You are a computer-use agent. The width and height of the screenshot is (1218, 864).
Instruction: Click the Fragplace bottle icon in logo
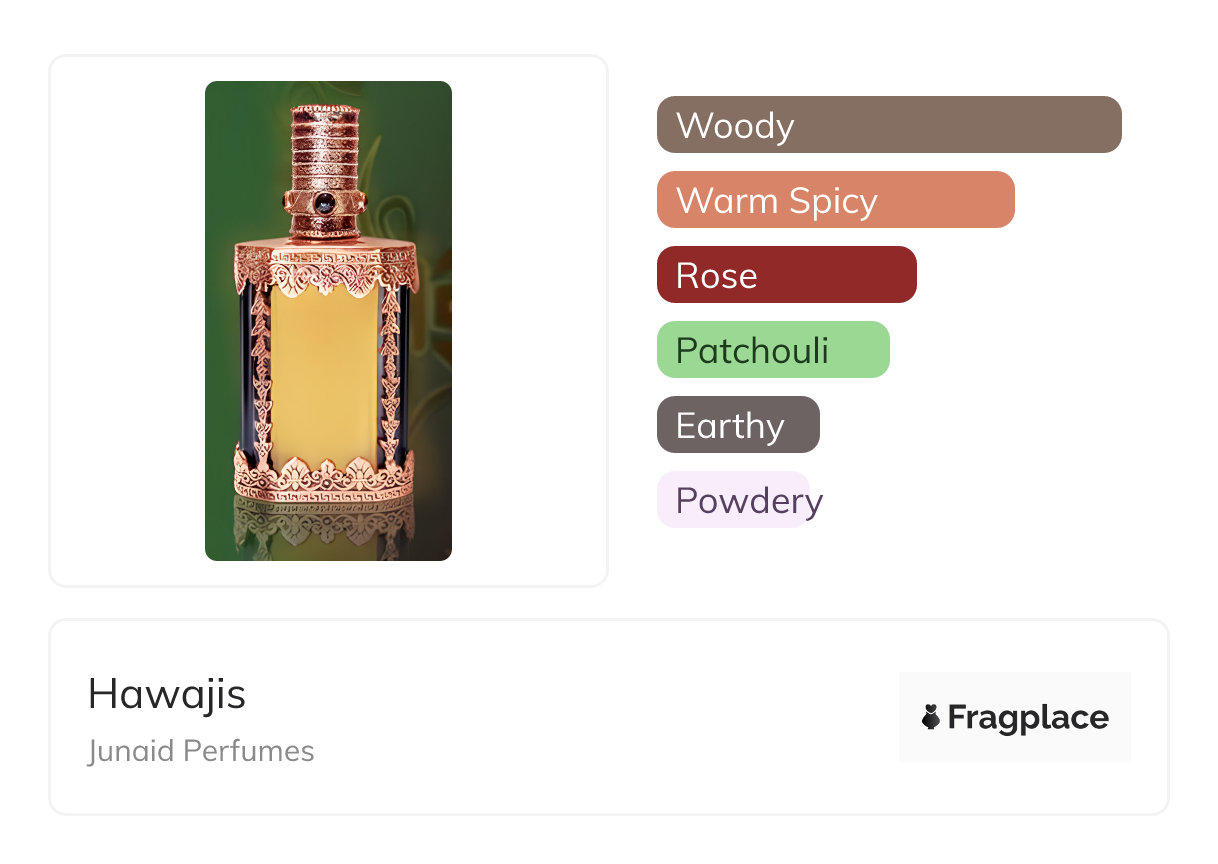pos(931,717)
